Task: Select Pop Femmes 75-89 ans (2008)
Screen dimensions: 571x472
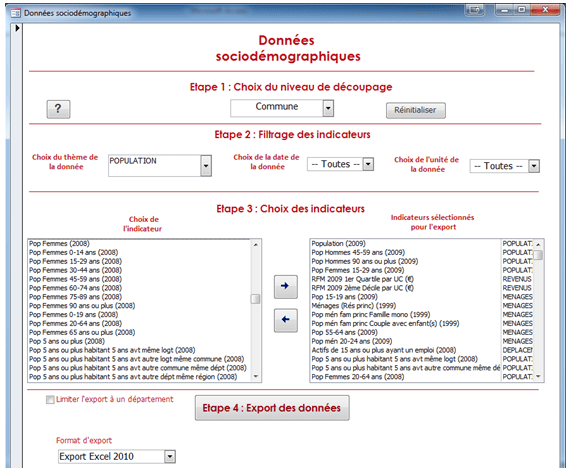Action: [x=139, y=297]
